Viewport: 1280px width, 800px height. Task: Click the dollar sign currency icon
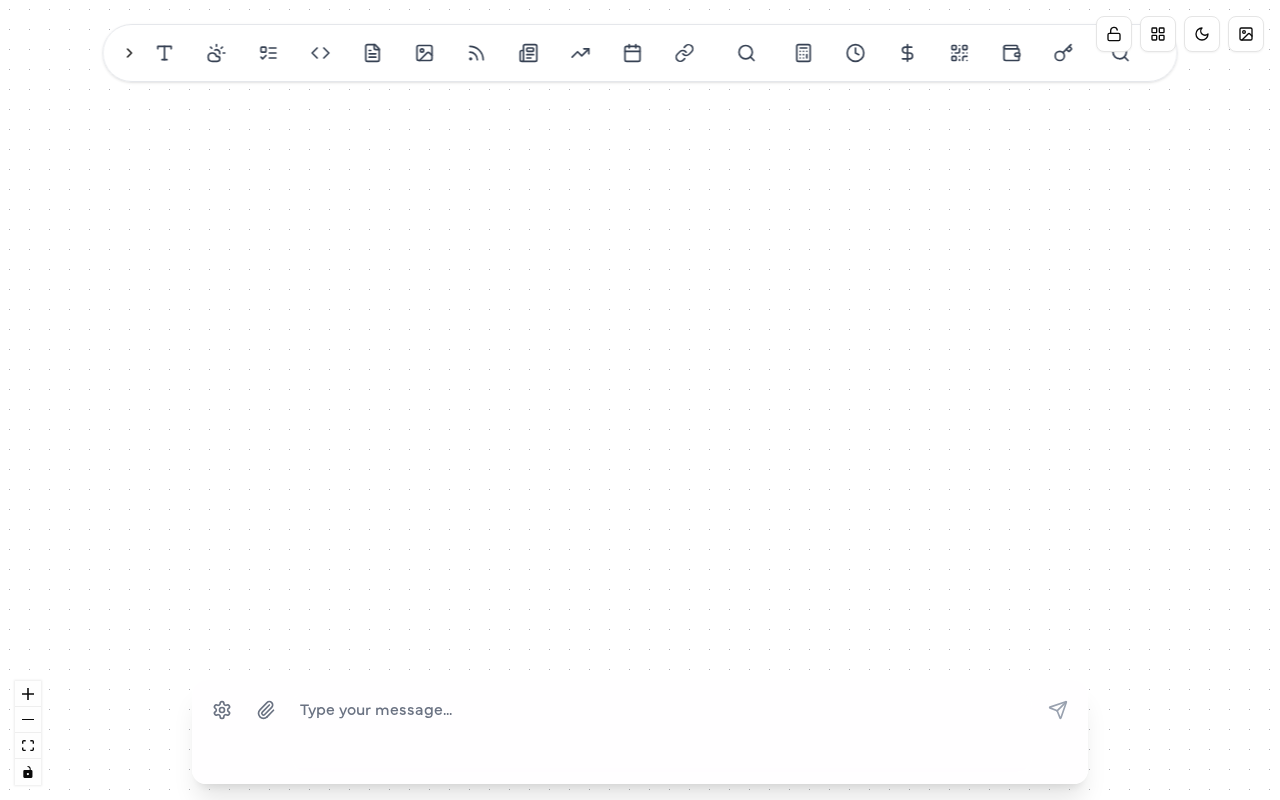907,53
